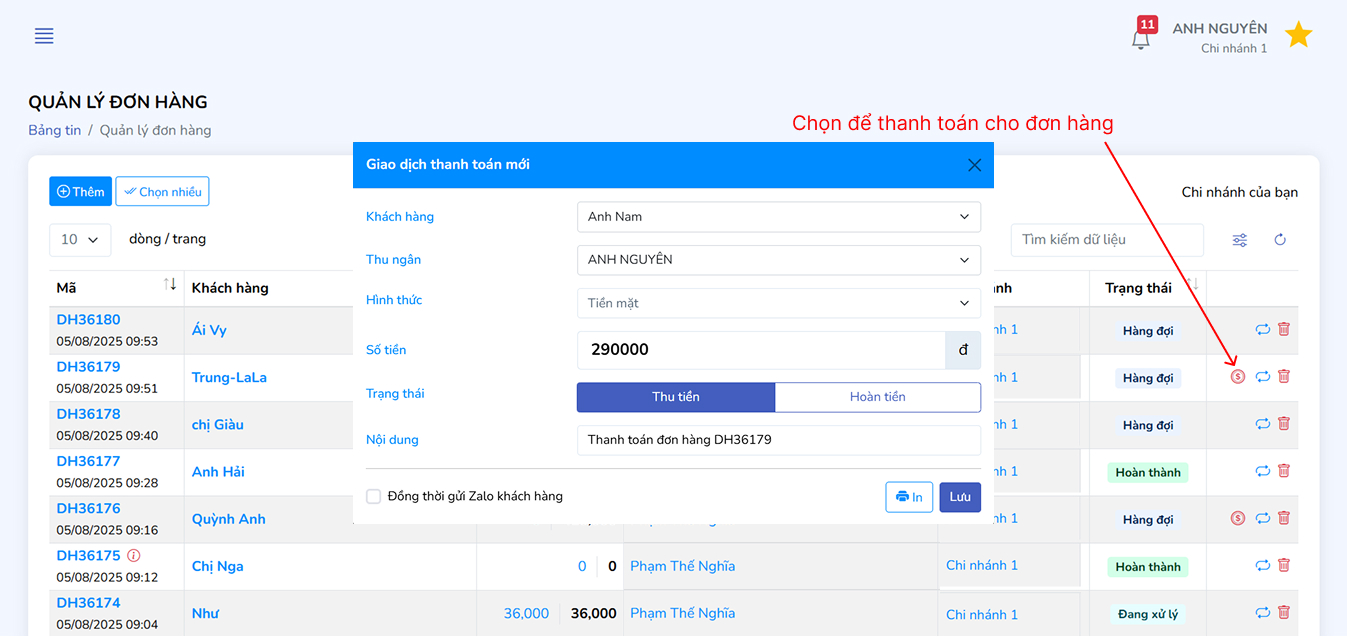Open the 'Khách hàng' dropdown showing Anh Nam

778,216
